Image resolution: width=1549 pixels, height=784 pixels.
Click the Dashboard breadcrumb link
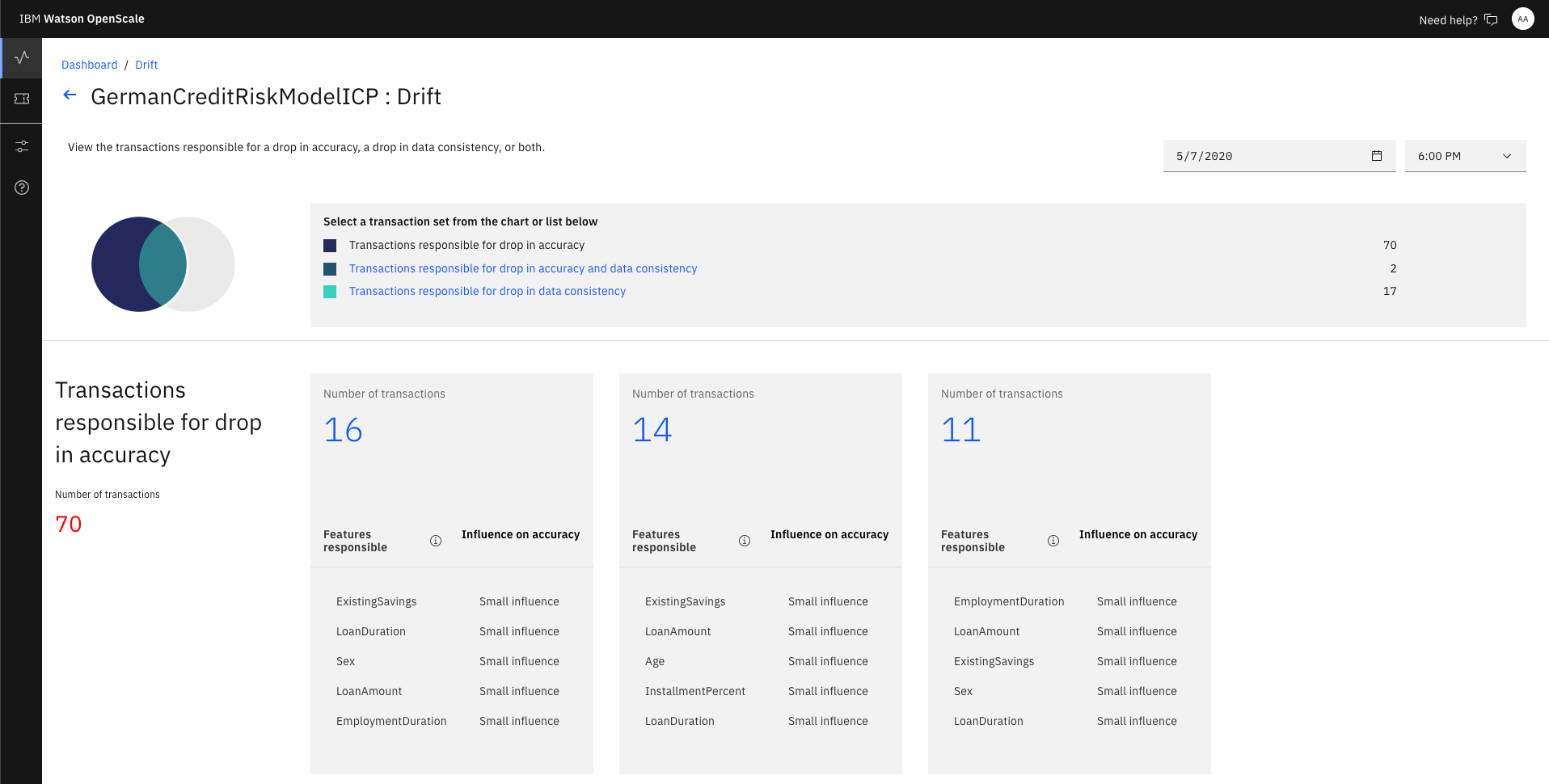(89, 65)
